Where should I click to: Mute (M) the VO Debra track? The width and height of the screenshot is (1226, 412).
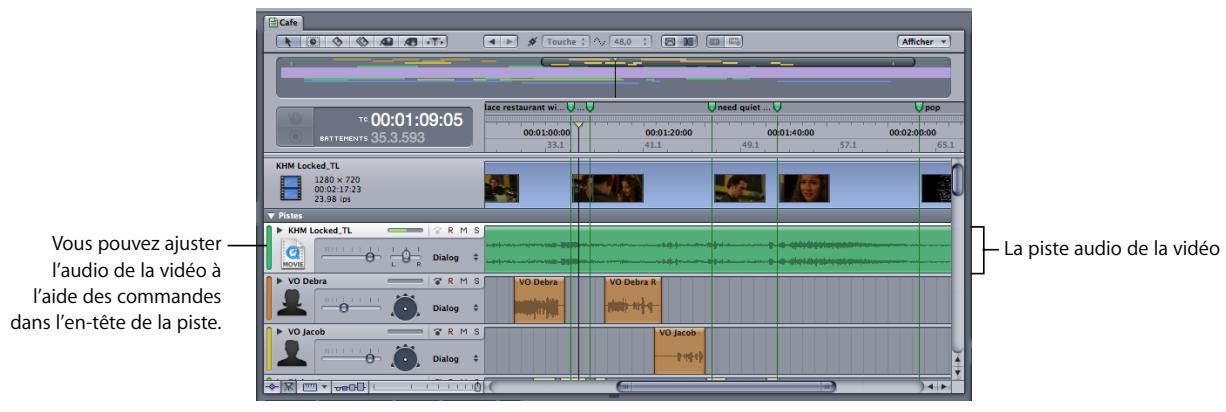tap(464, 282)
